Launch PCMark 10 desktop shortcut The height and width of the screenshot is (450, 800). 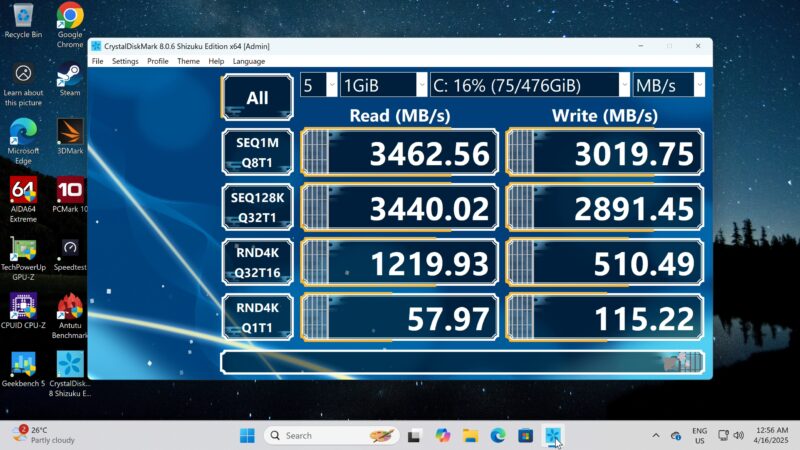click(x=70, y=194)
